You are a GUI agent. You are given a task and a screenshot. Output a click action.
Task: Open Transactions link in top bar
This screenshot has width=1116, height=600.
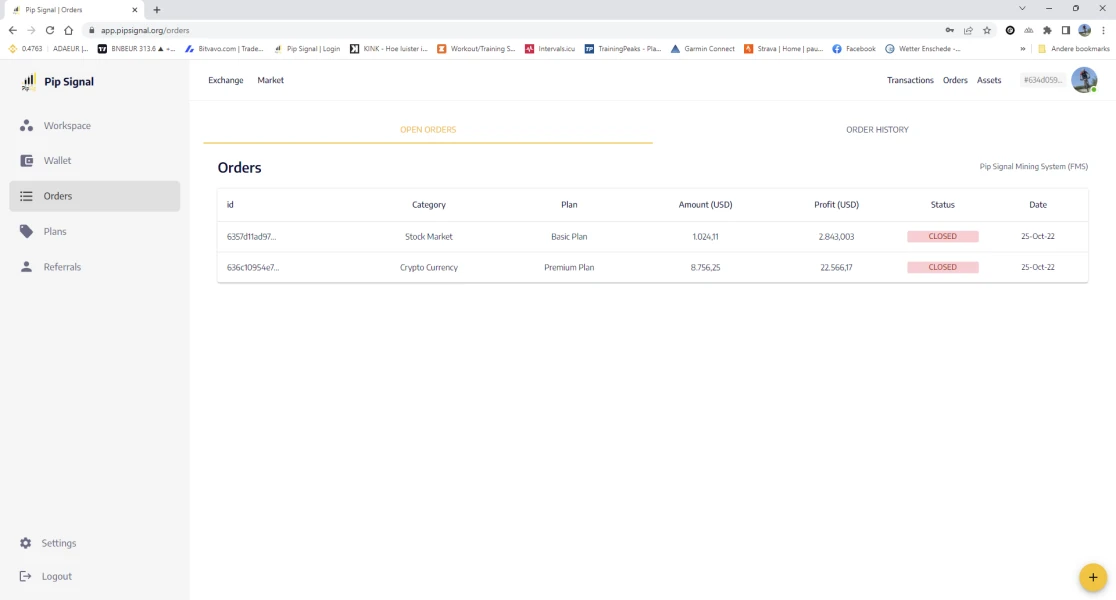click(910, 80)
